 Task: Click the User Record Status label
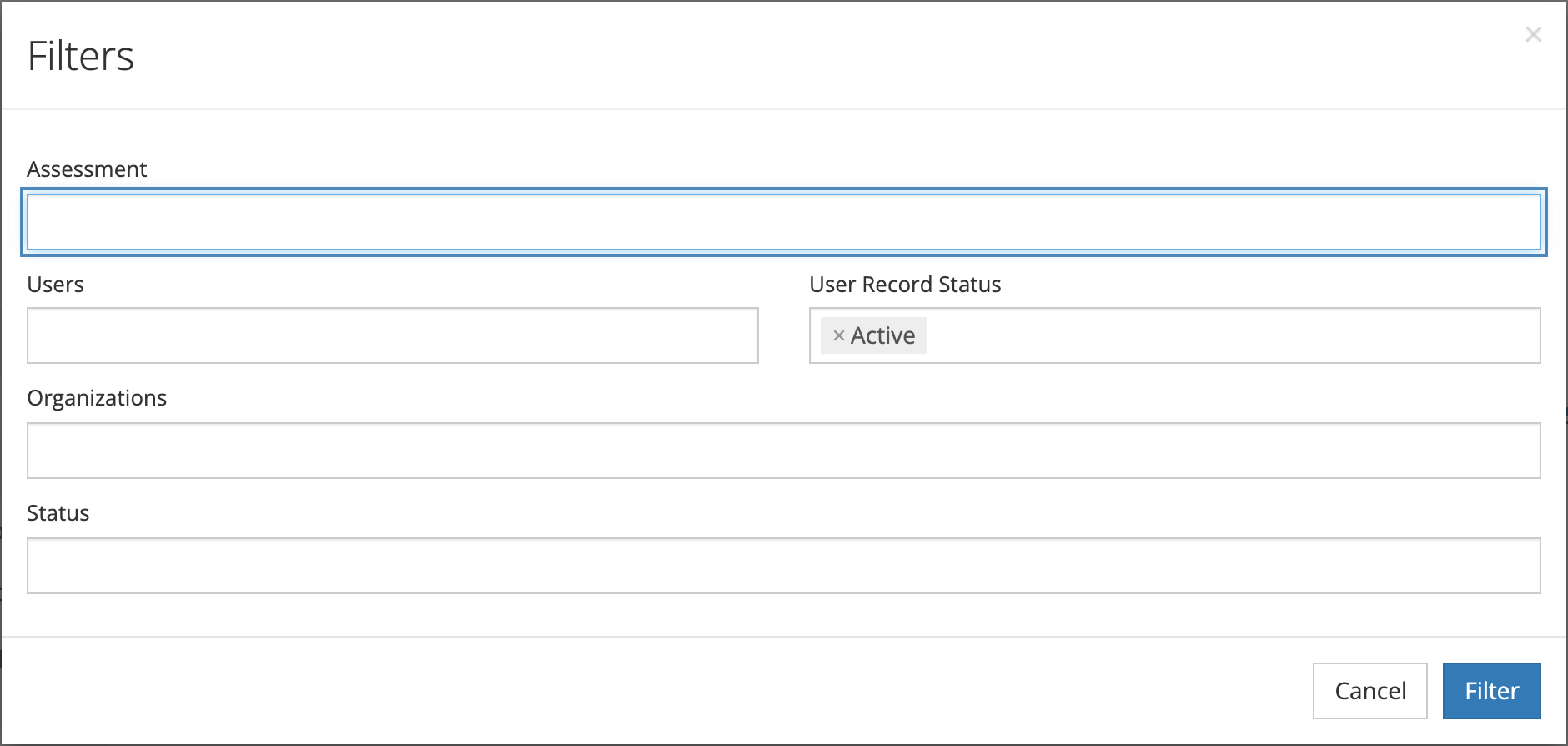click(x=905, y=285)
